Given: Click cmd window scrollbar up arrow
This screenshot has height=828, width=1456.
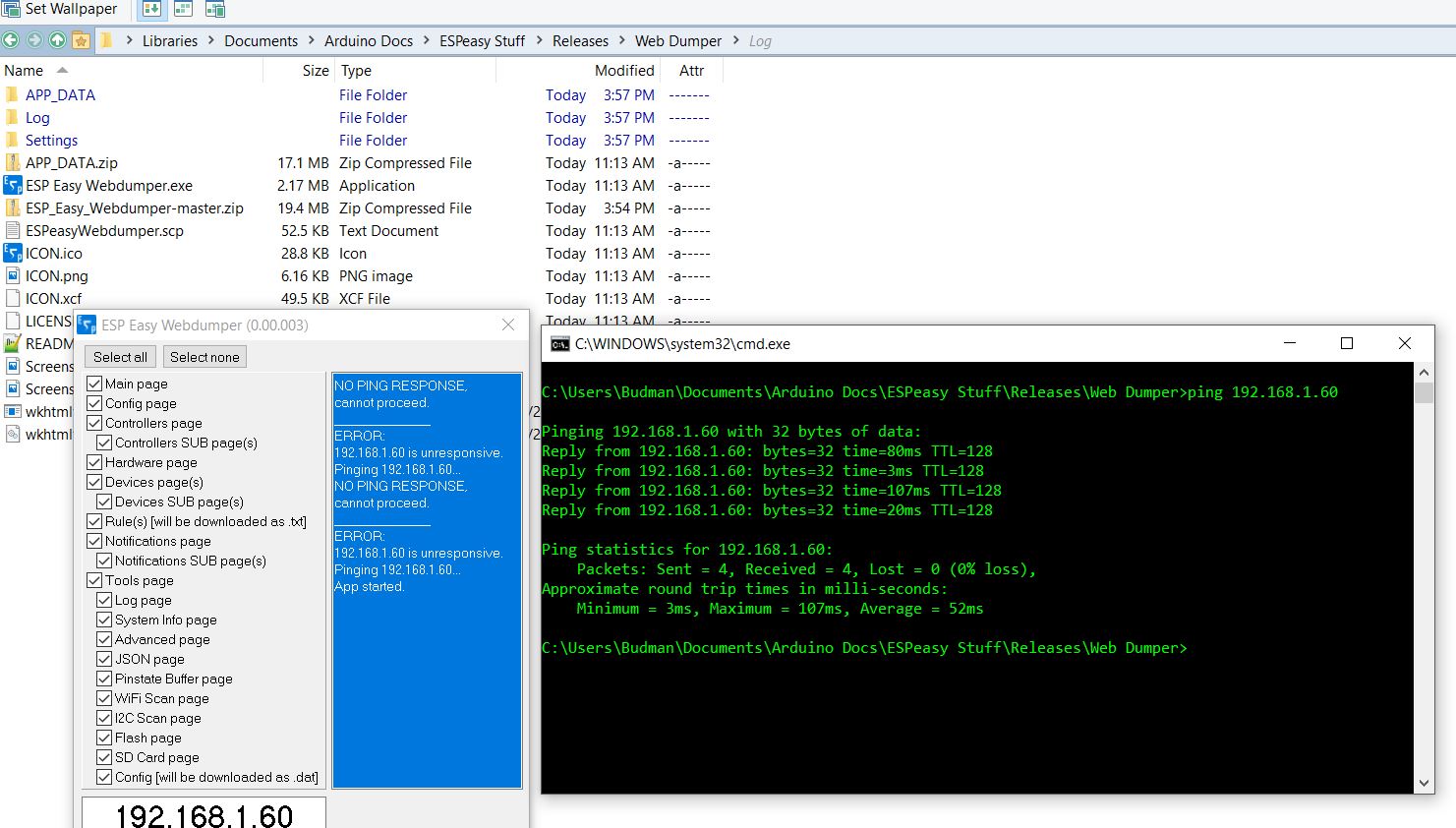Looking at the screenshot, I should pyautogui.click(x=1424, y=373).
